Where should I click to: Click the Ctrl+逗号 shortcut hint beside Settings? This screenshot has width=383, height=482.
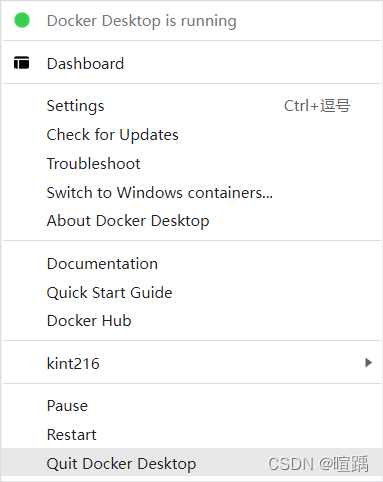click(317, 106)
